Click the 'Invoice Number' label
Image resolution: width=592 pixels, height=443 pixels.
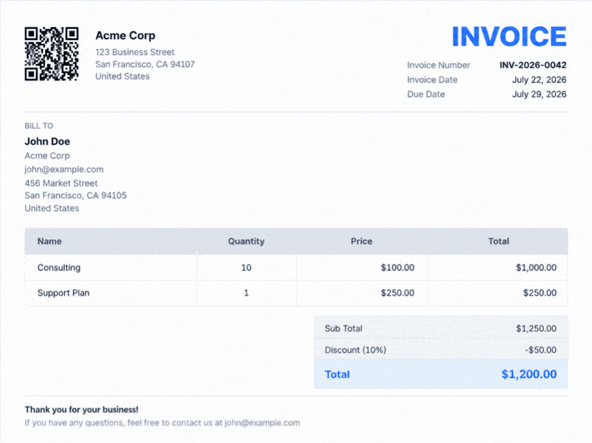438,65
